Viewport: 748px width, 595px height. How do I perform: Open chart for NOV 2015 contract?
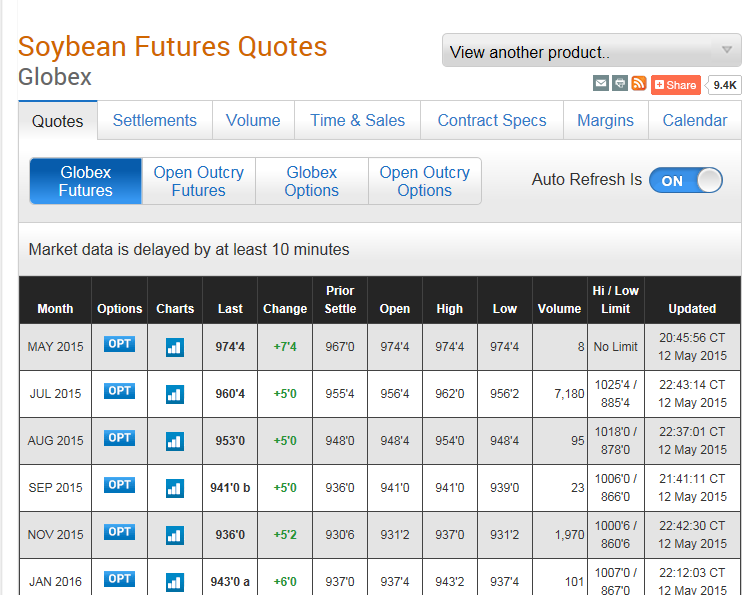click(175, 535)
